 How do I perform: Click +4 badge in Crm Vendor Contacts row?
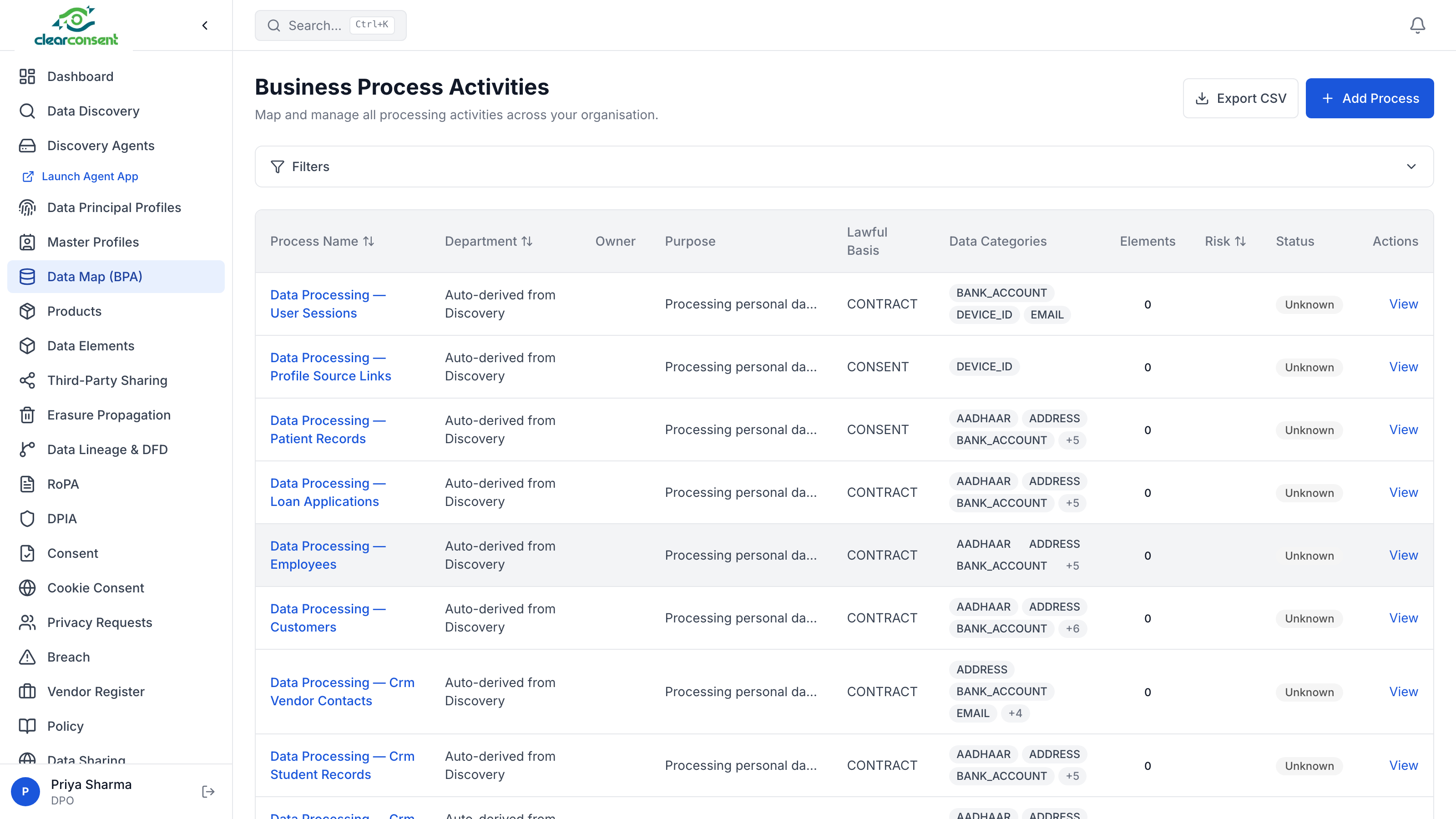[1015, 713]
